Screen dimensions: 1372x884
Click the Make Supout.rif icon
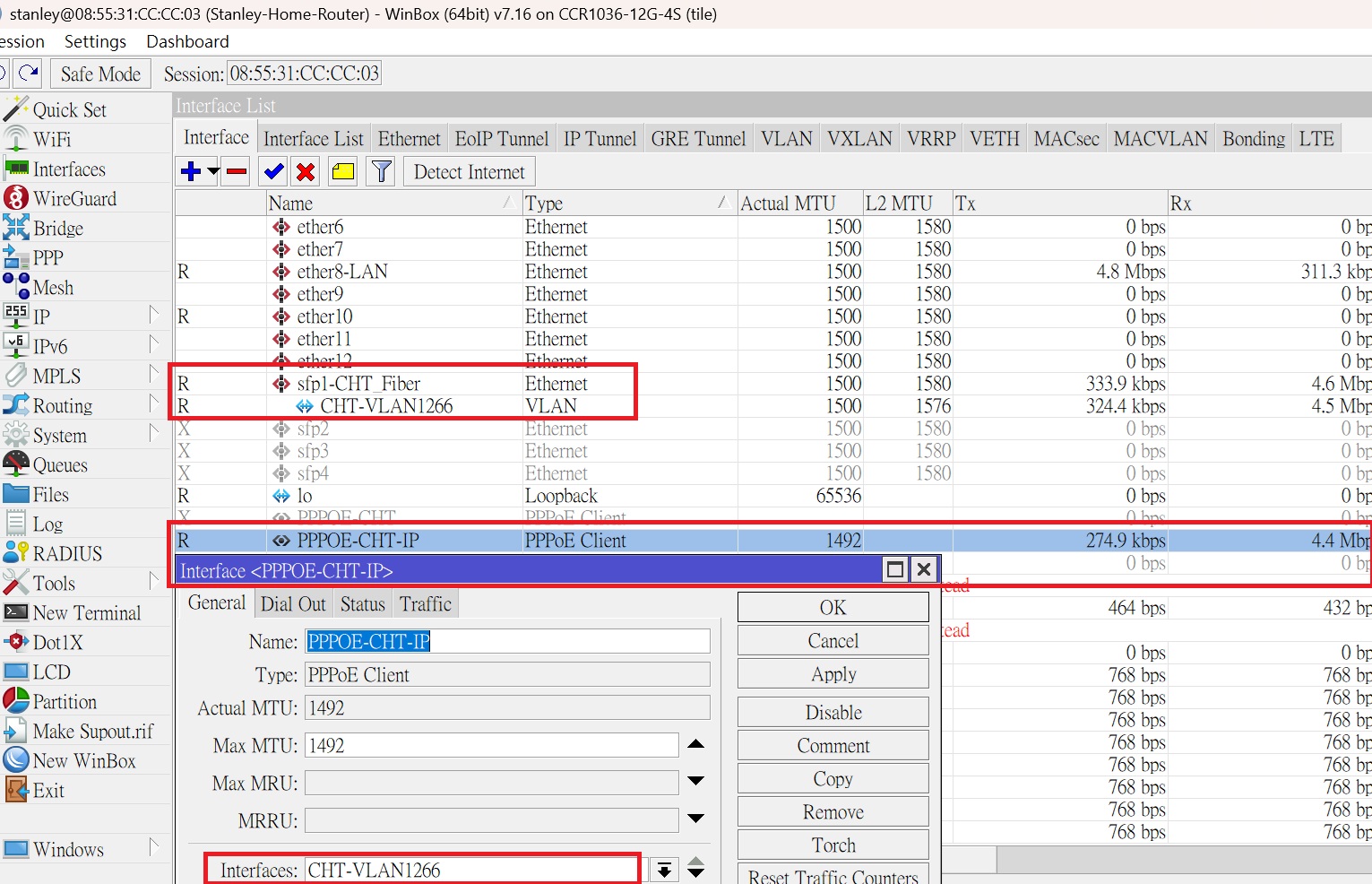click(x=16, y=731)
